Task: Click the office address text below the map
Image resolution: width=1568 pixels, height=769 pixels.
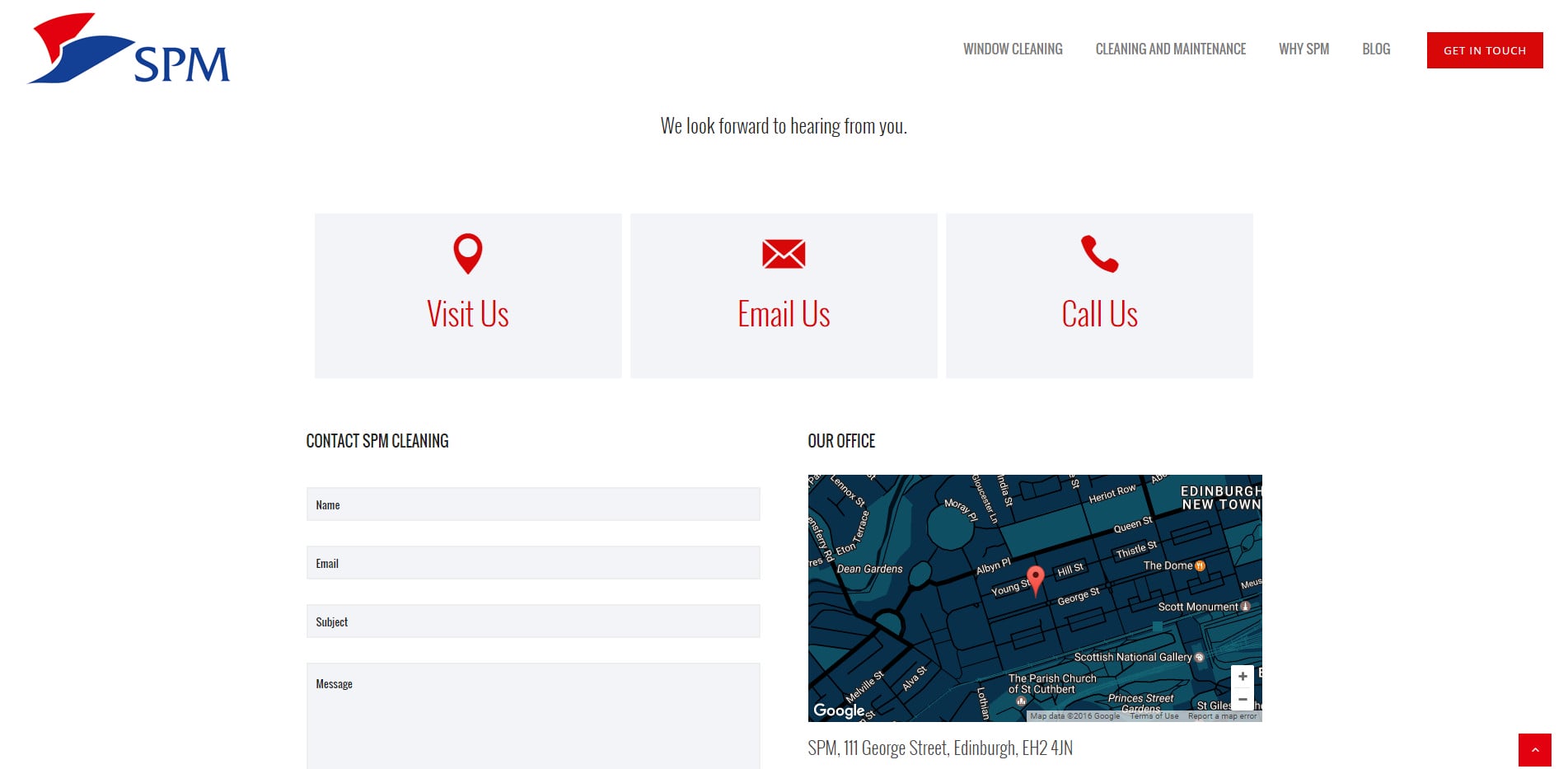Action: tap(940, 748)
